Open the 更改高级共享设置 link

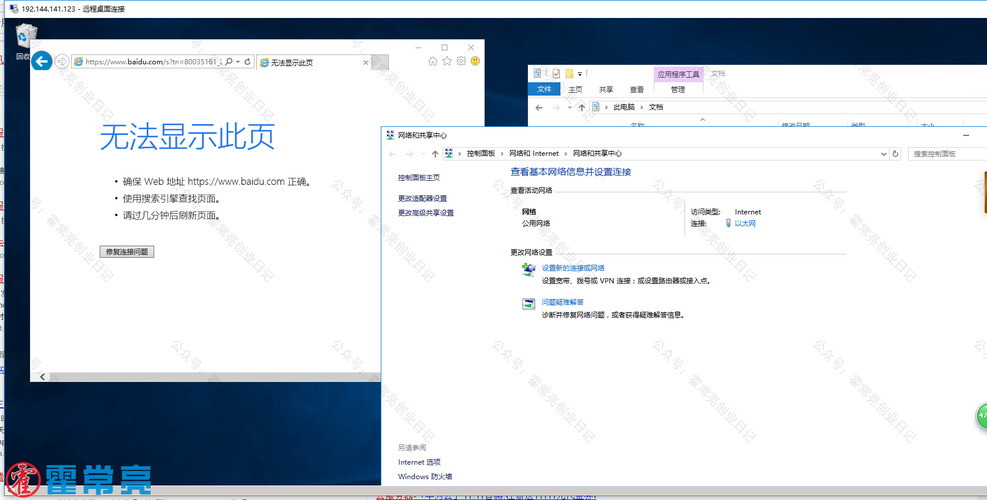[426, 213]
